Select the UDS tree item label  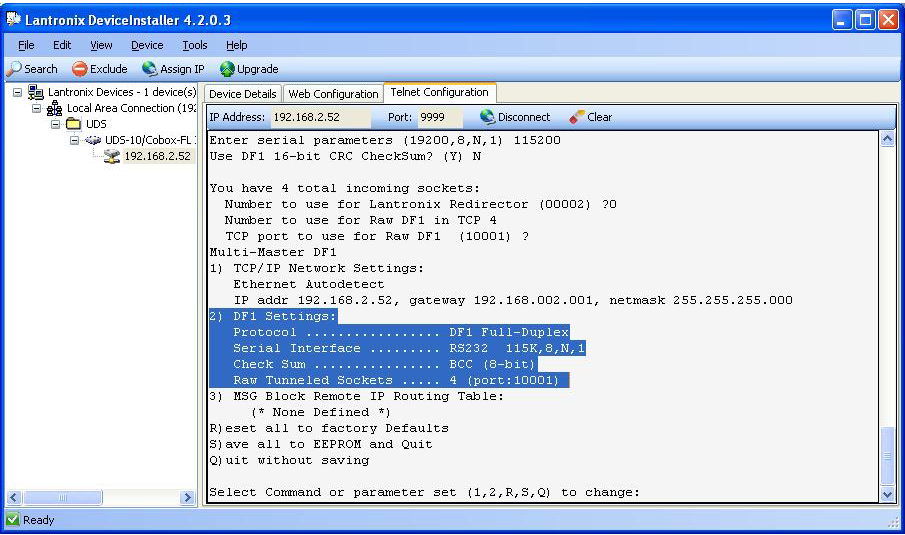coord(96,124)
